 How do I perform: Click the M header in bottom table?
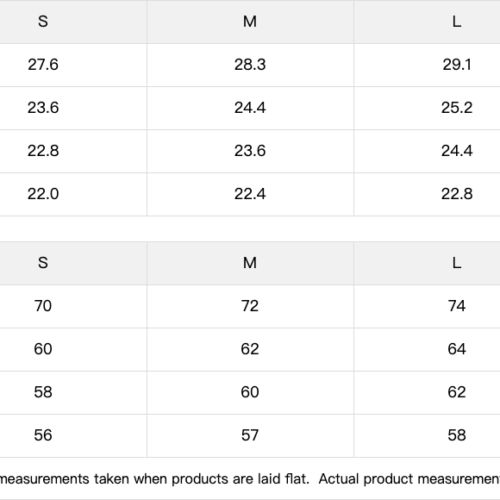(250, 263)
